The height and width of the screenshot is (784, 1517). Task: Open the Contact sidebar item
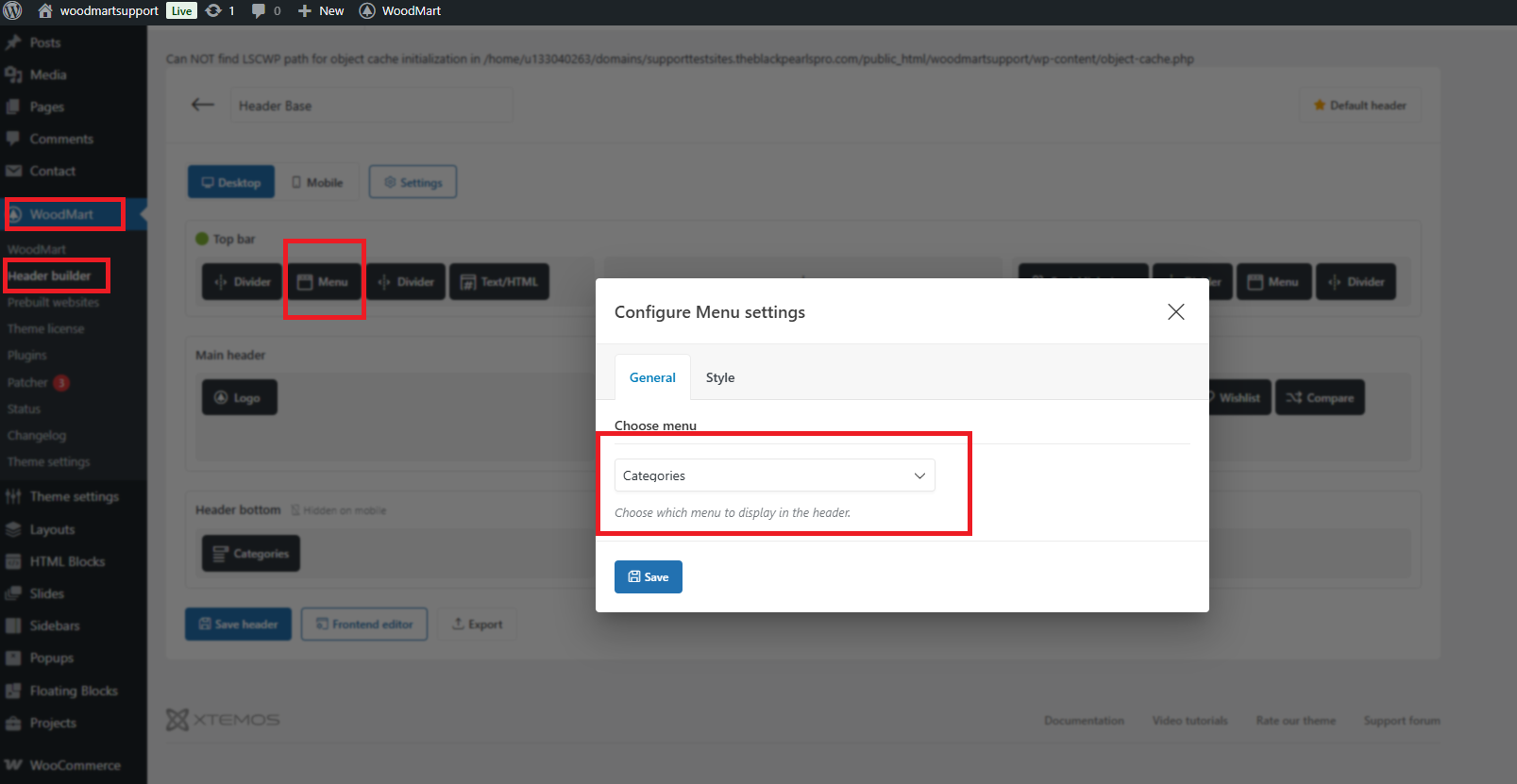(x=52, y=171)
